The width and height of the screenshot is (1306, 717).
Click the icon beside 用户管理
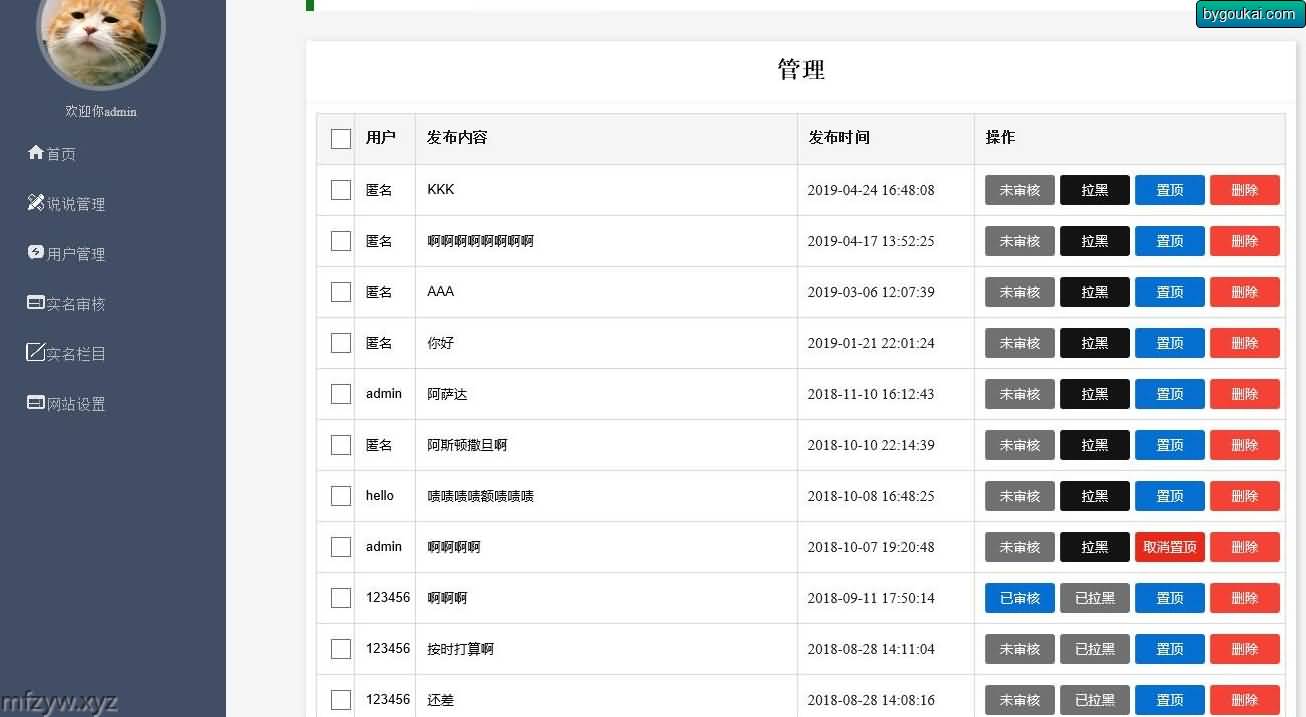(x=36, y=253)
